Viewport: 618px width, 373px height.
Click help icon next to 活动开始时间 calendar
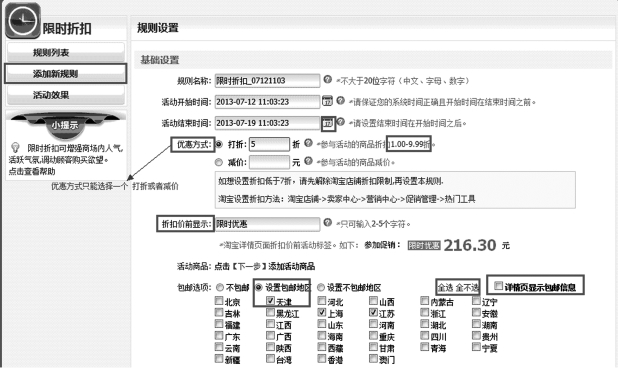pos(341,101)
